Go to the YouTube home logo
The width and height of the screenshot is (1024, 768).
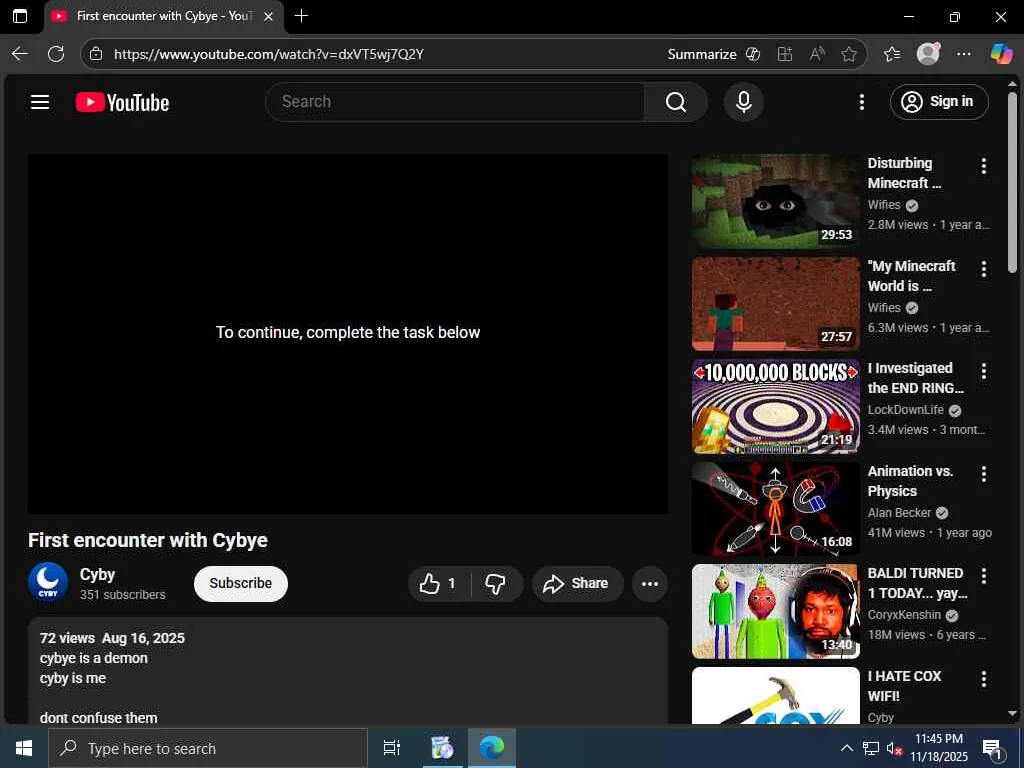[122, 102]
